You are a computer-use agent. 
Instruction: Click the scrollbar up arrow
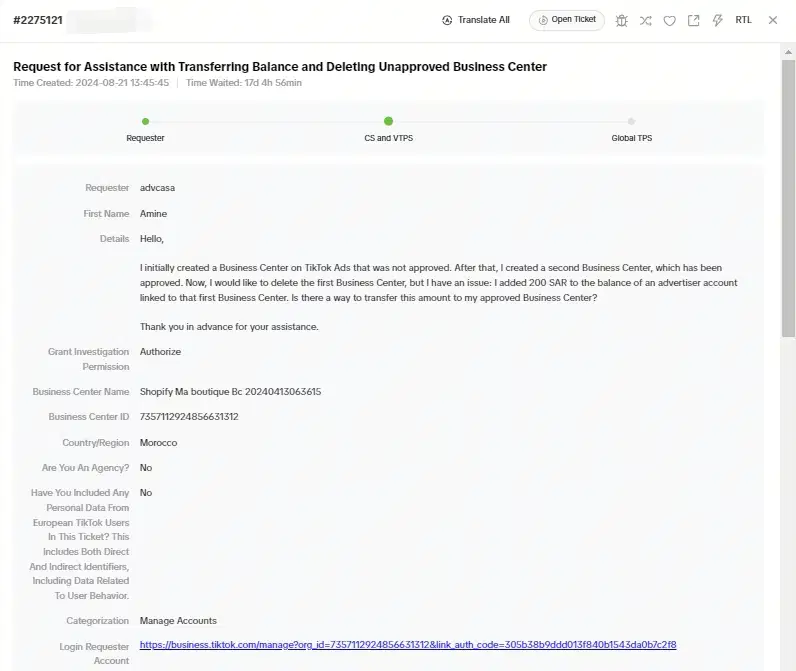point(788,52)
